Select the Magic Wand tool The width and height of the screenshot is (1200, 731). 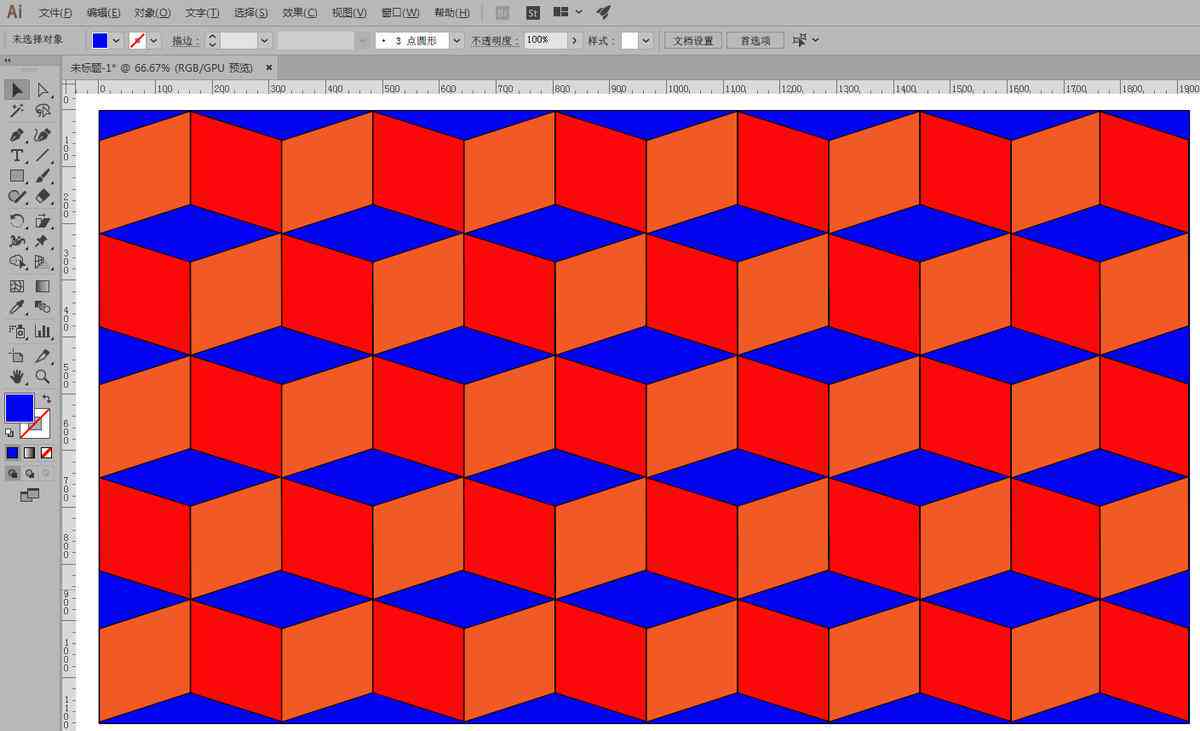17,111
